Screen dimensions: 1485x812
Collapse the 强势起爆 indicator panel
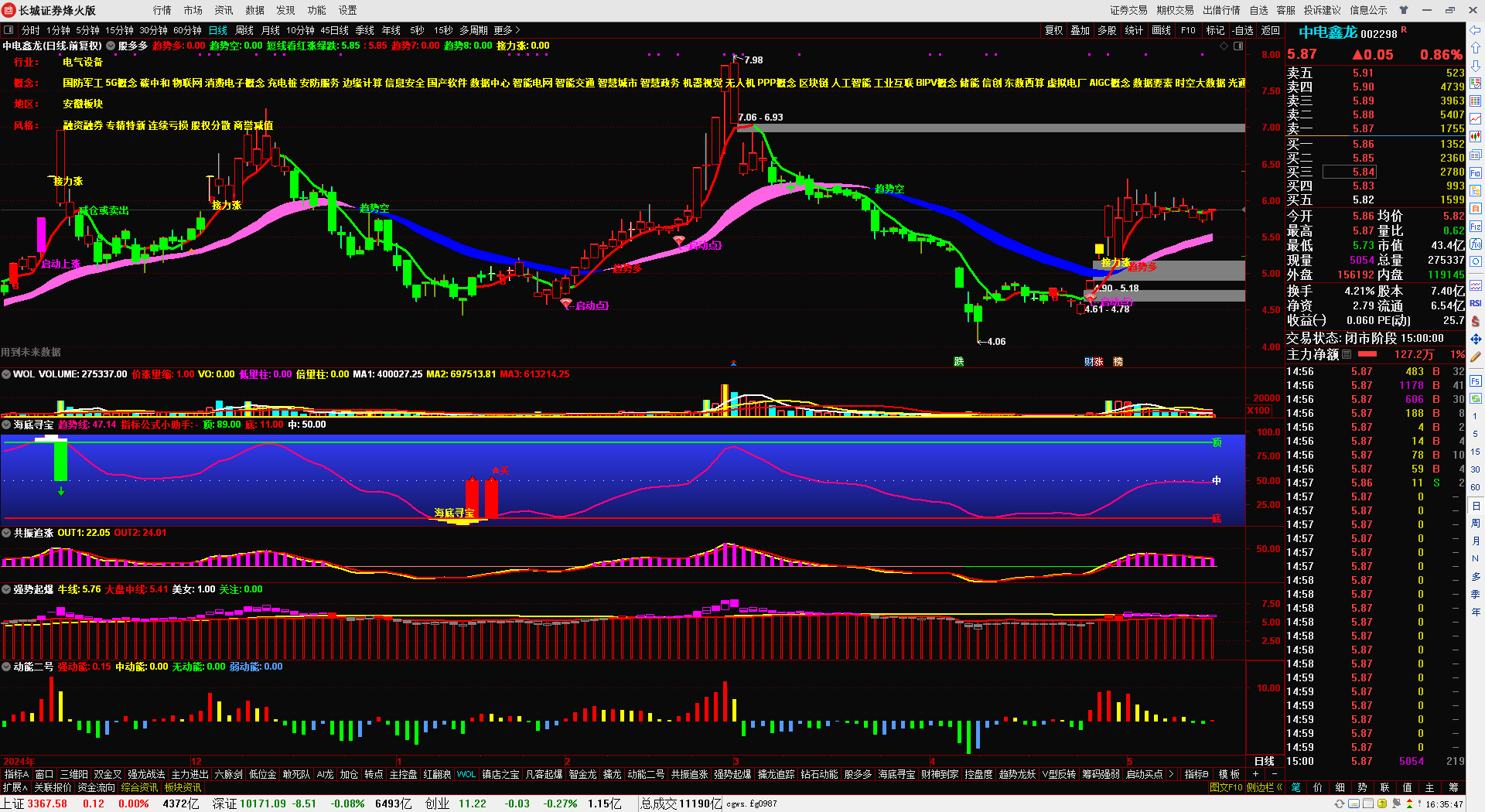coord(6,589)
